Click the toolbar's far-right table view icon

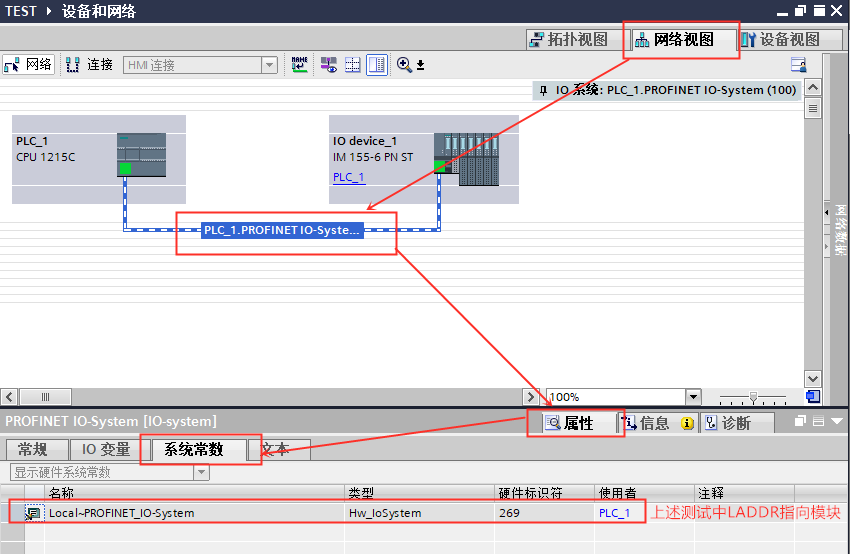click(799, 65)
